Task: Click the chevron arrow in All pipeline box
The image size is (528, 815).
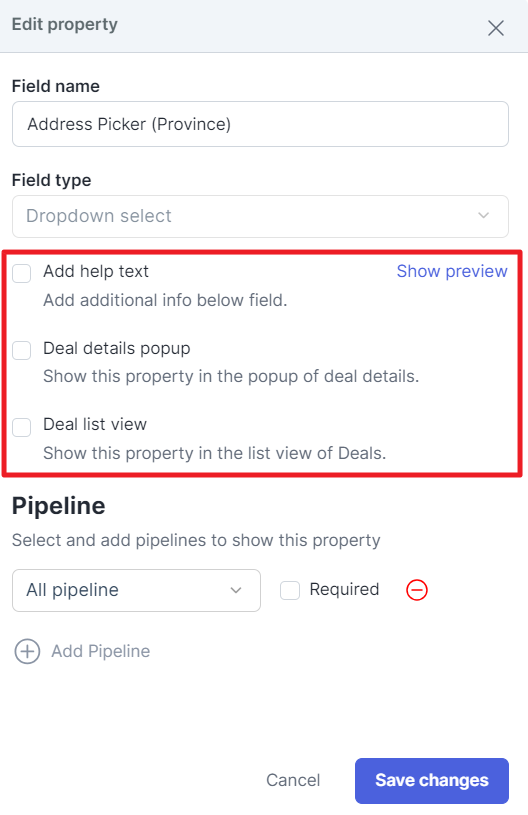Action: [236, 590]
